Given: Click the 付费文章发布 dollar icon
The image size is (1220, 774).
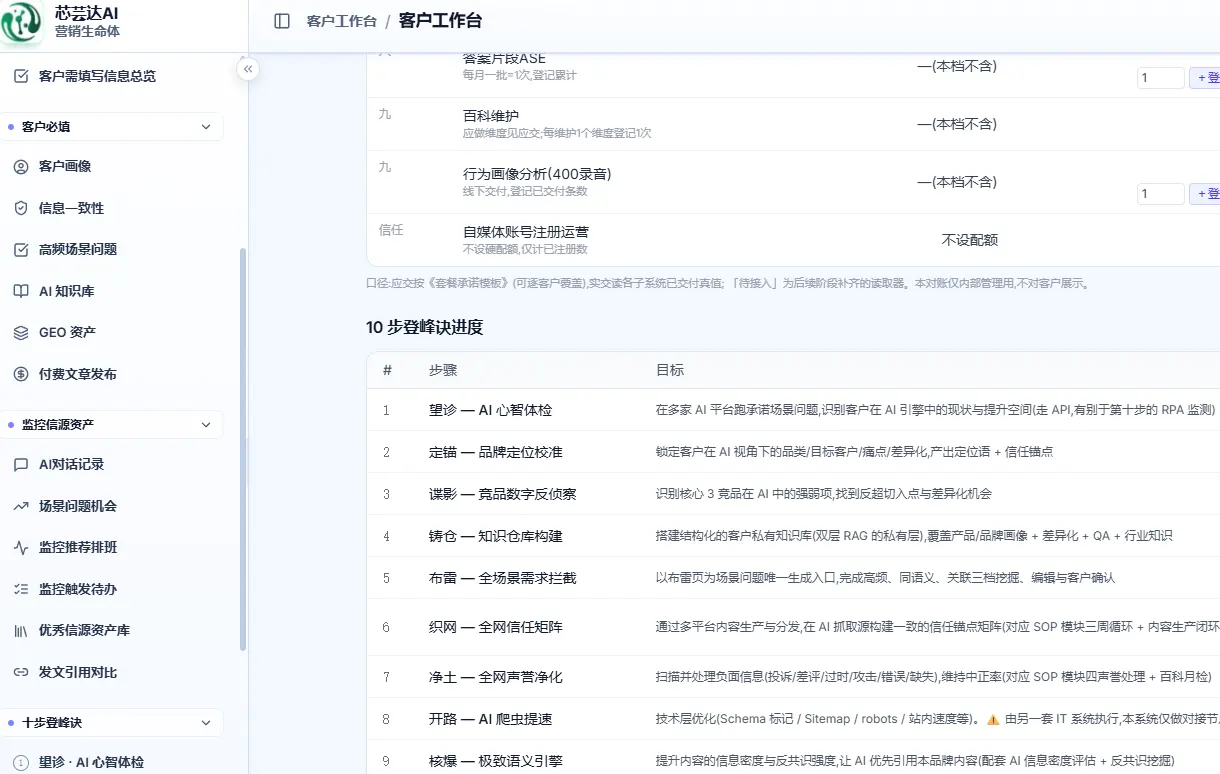Looking at the screenshot, I should click(x=21, y=374).
